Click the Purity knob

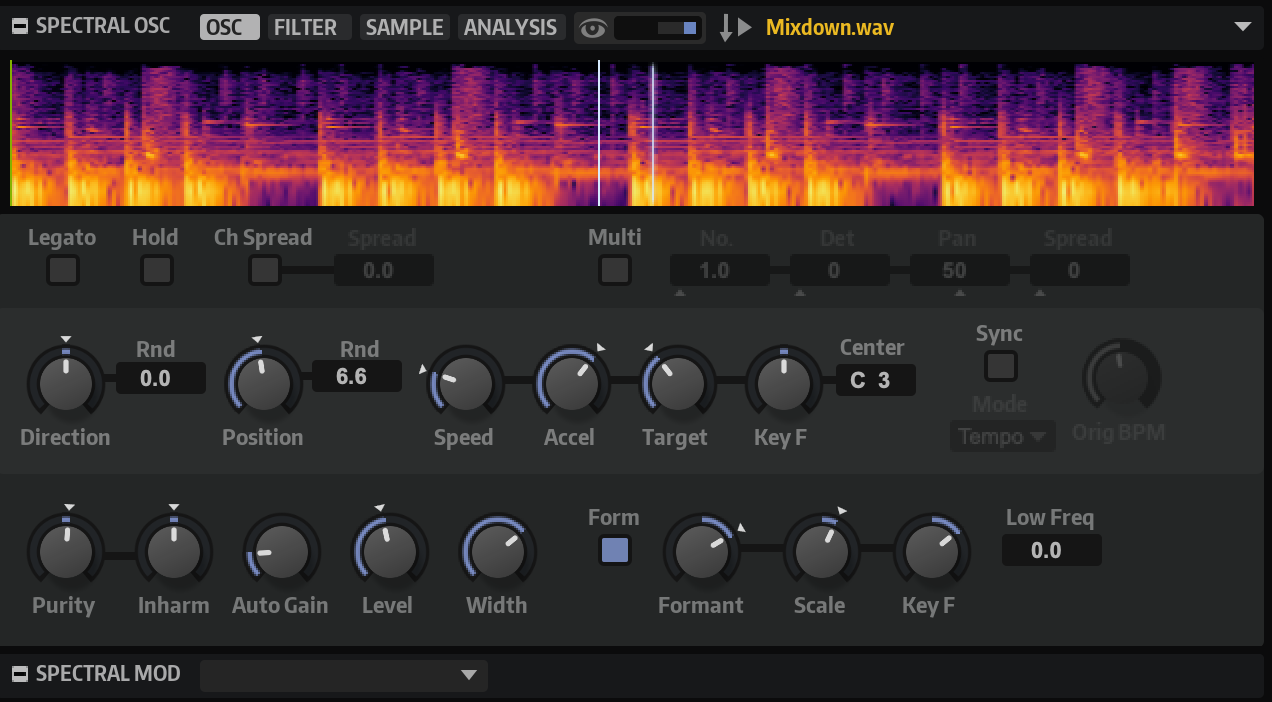tap(65, 551)
